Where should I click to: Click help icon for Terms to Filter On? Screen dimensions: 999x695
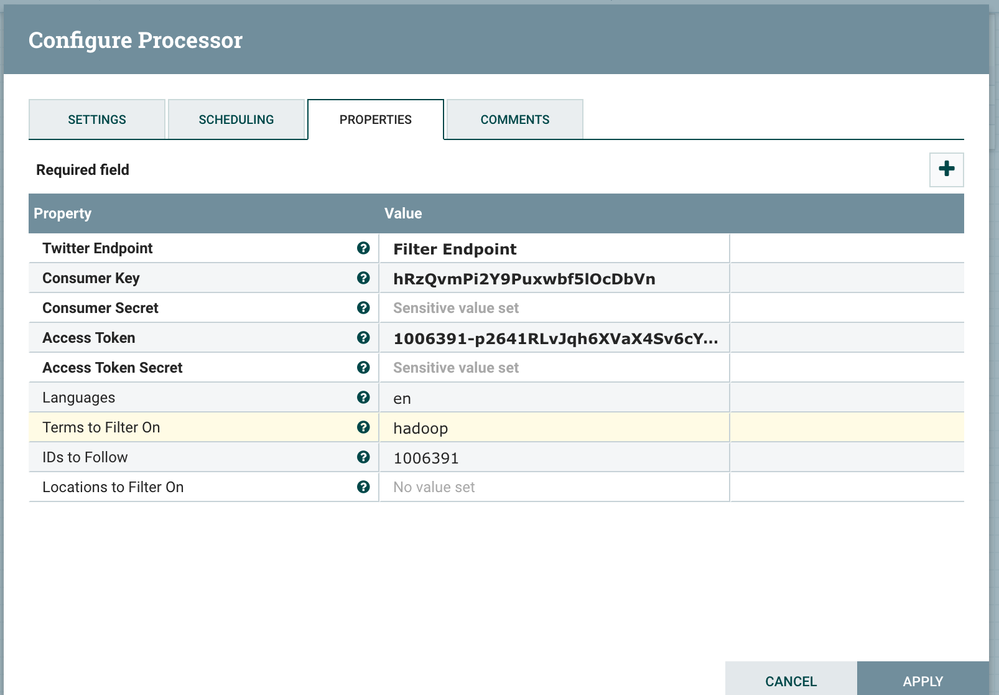363,427
